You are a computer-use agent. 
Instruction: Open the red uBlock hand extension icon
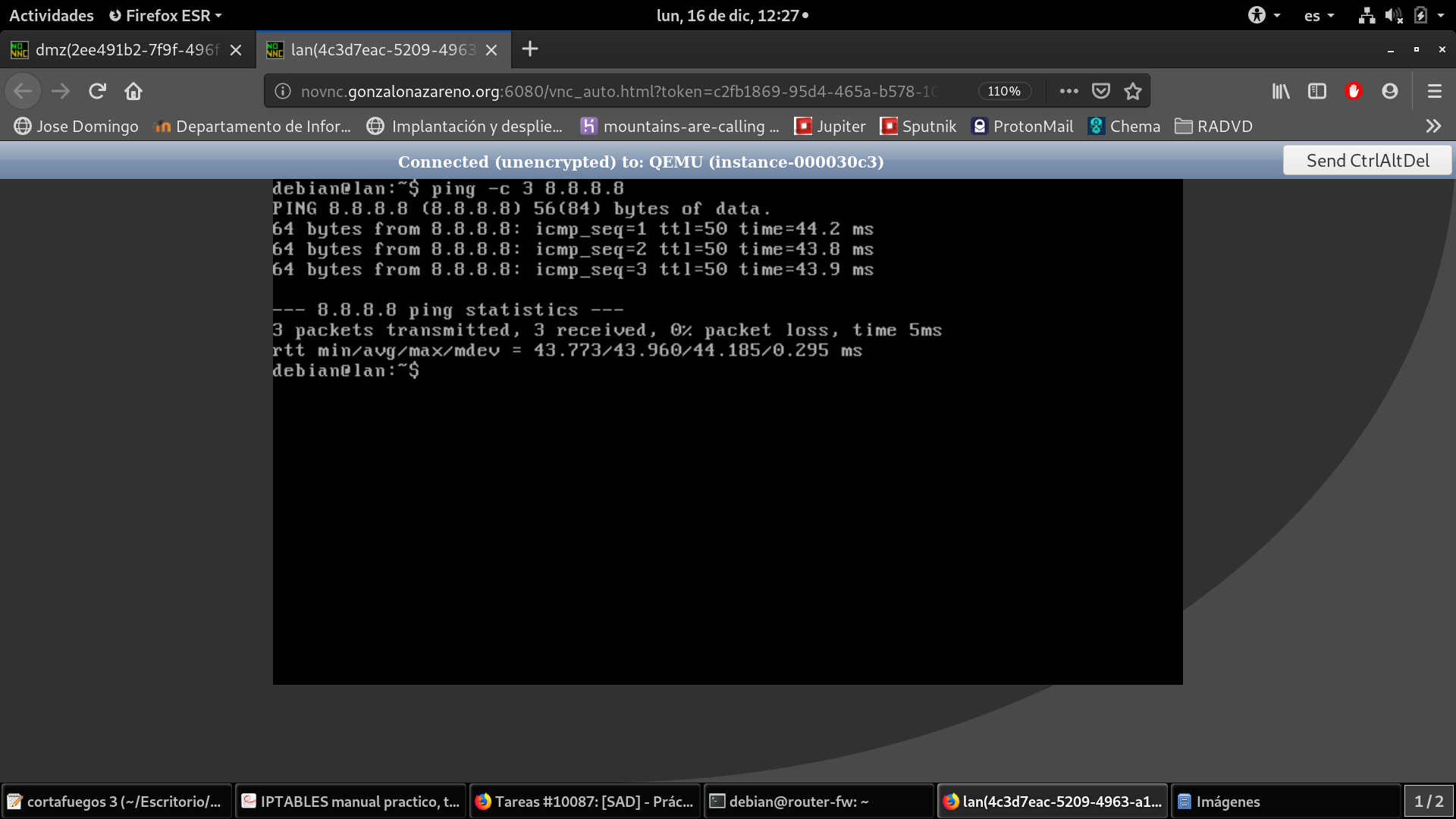pyautogui.click(x=1354, y=91)
